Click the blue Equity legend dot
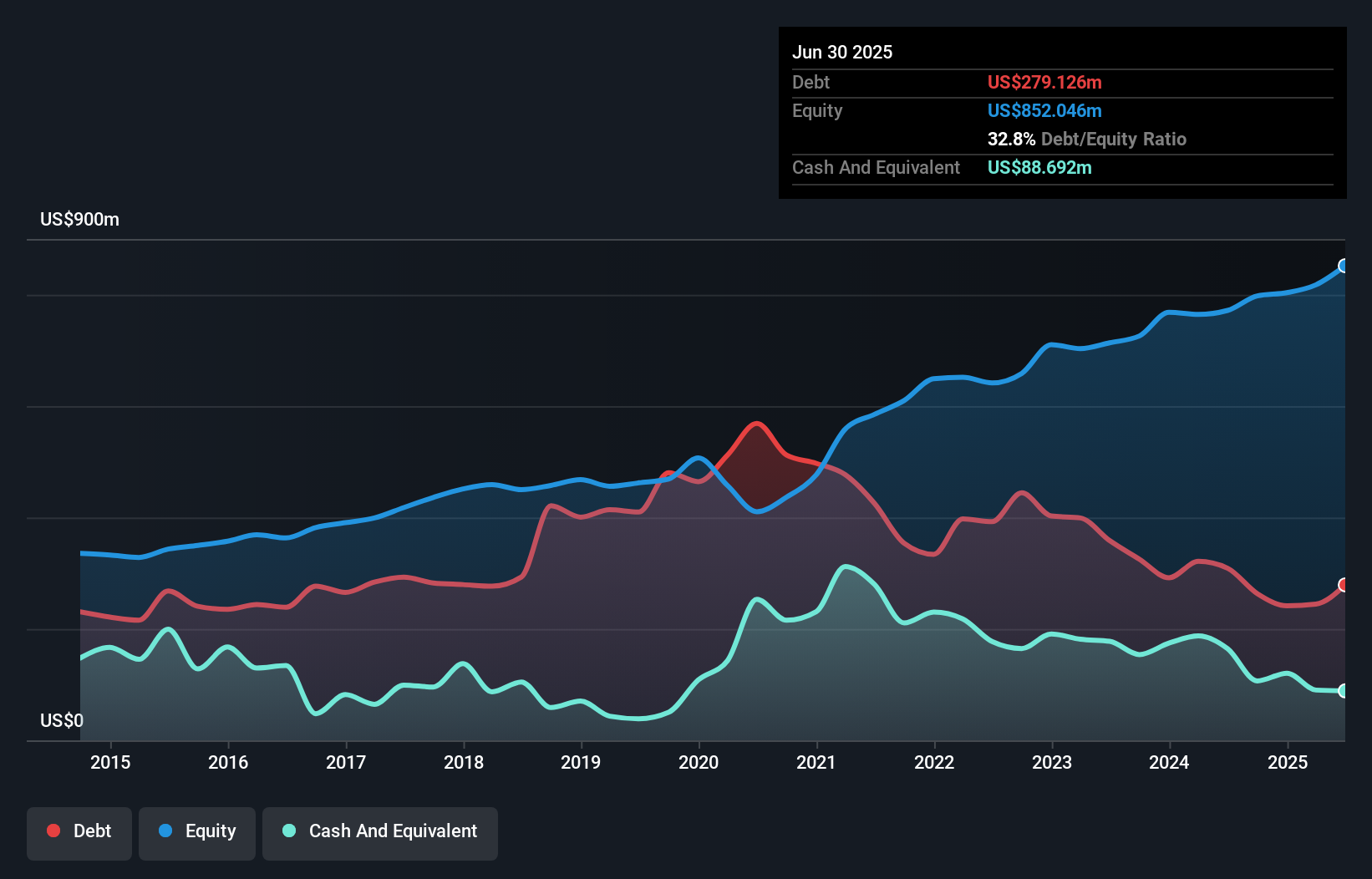 [165, 831]
